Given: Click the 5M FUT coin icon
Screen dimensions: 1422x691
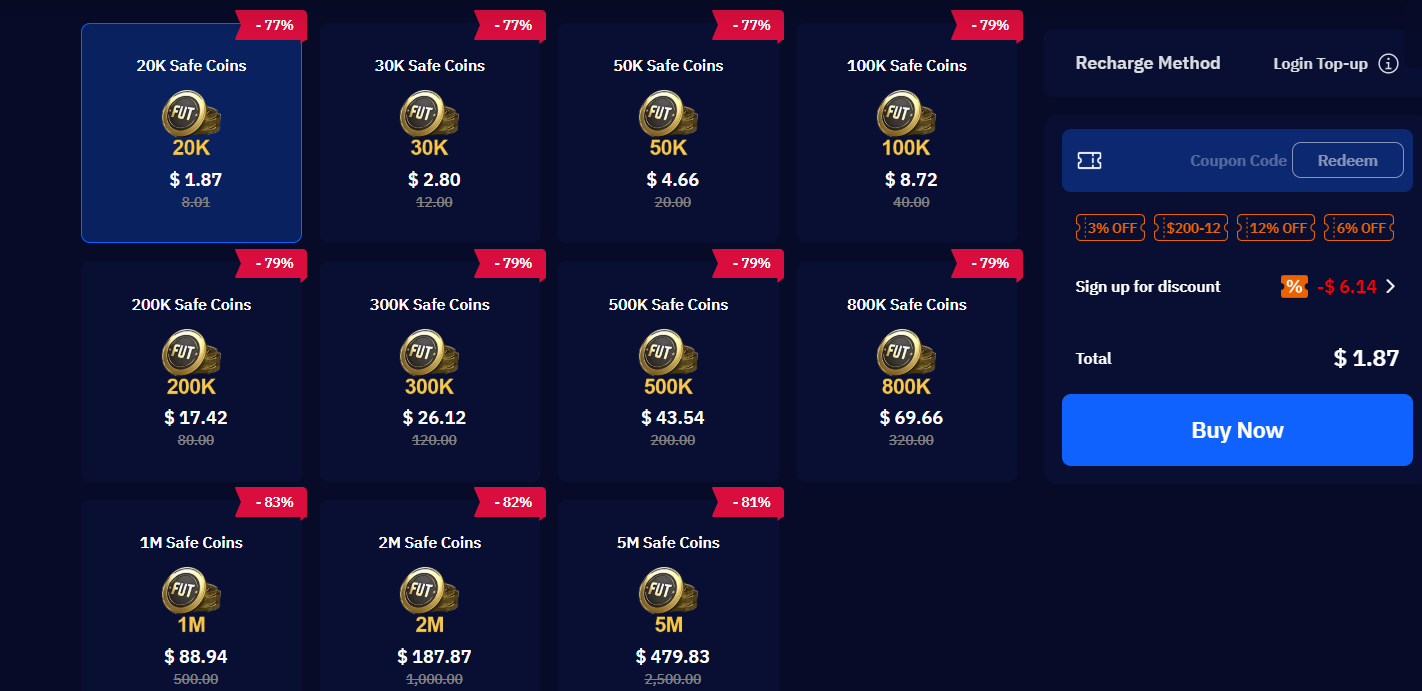Looking at the screenshot, I should point(668,591).
